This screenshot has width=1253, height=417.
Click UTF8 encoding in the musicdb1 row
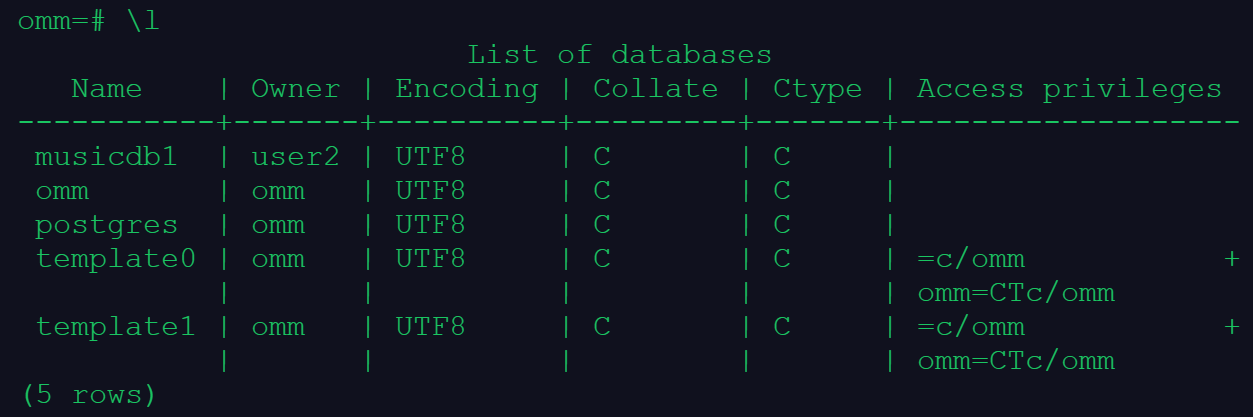[x=430, y=157]
